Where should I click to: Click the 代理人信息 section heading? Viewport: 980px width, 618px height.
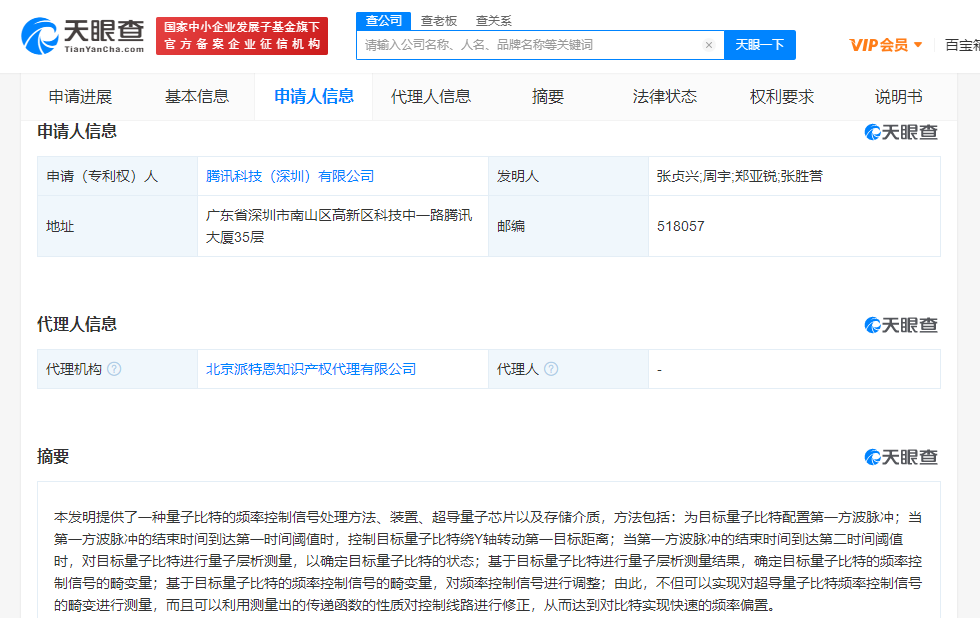tap(77, 324)
